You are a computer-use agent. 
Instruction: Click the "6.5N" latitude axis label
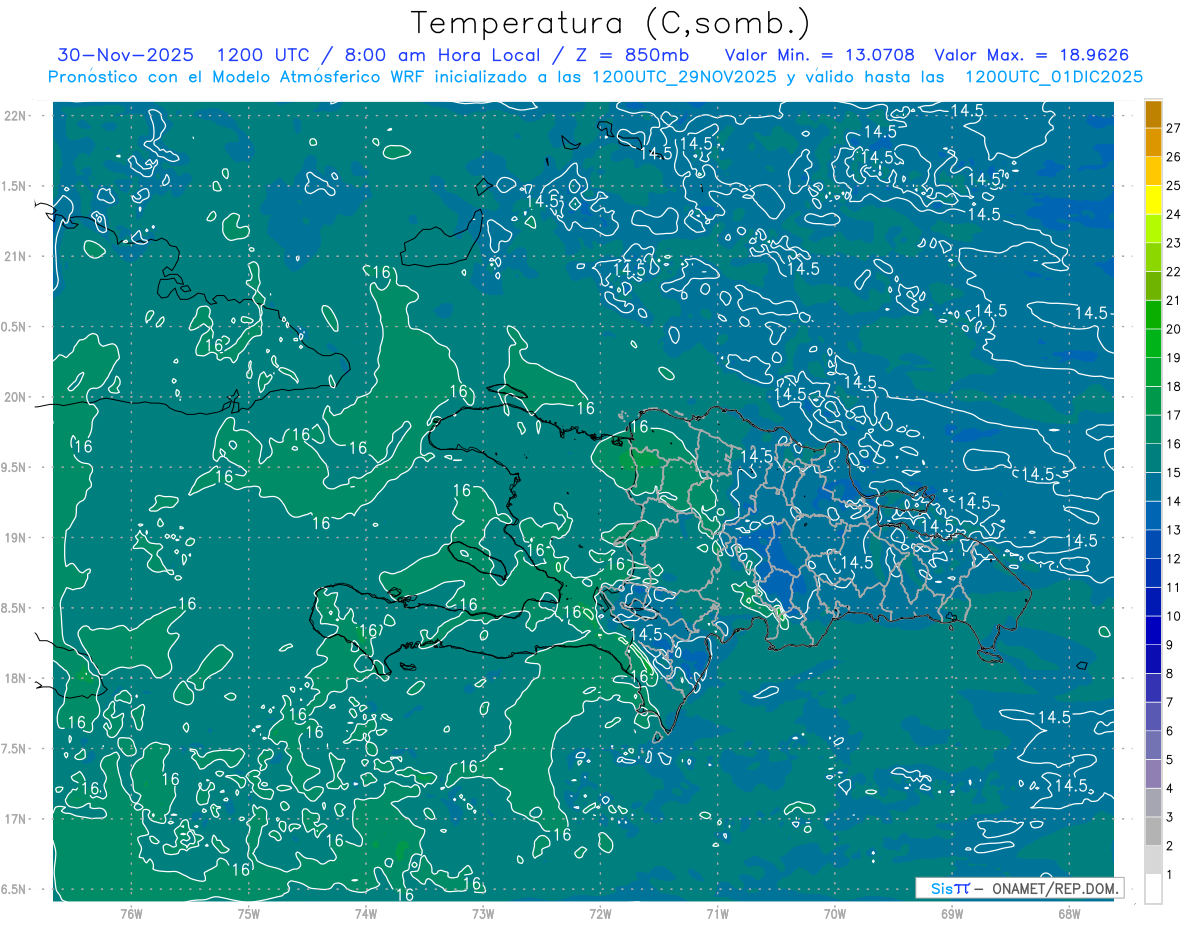(14, 889)
